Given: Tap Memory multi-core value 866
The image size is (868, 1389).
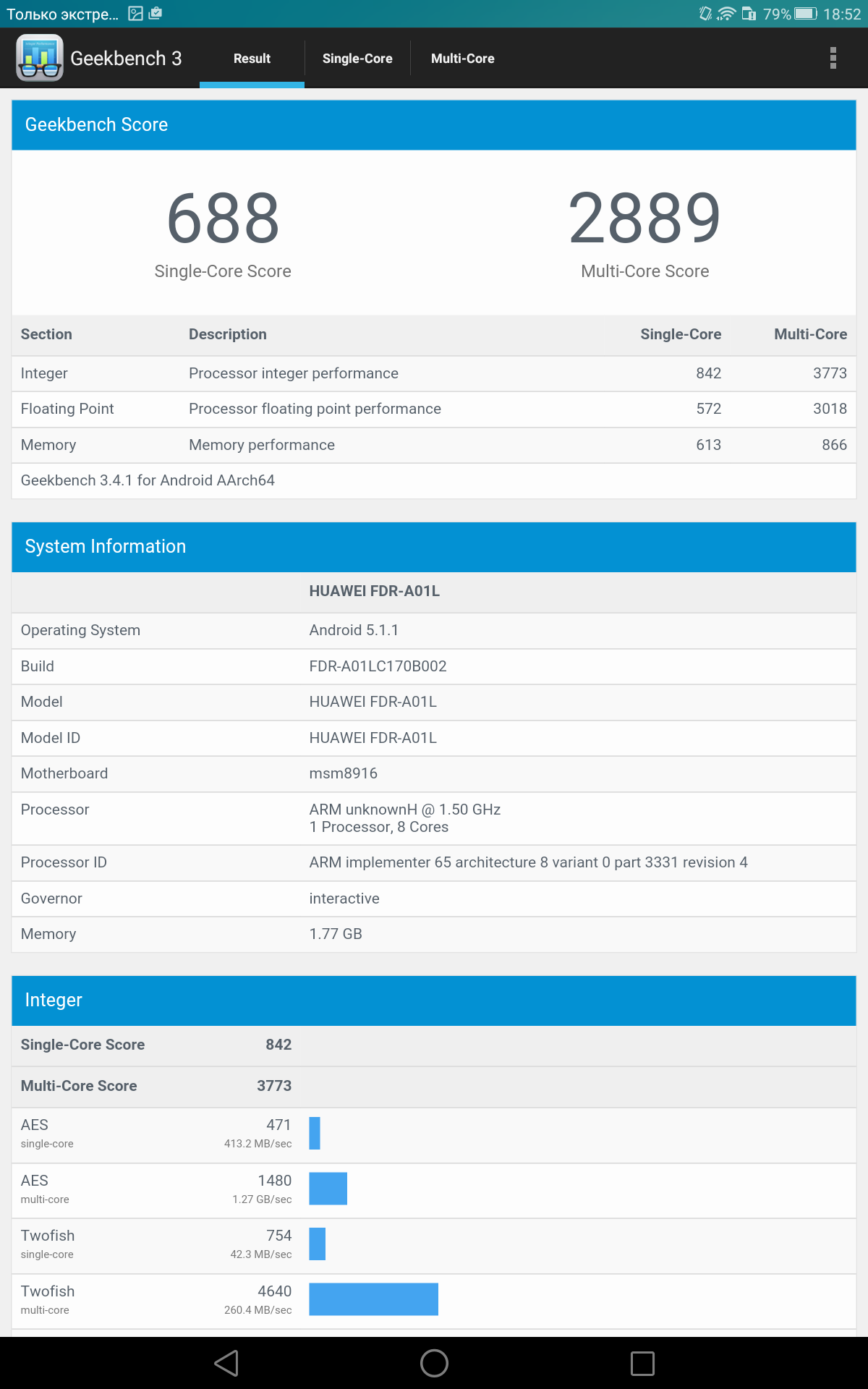Looking at the screenshot, I should coord(834,445).
